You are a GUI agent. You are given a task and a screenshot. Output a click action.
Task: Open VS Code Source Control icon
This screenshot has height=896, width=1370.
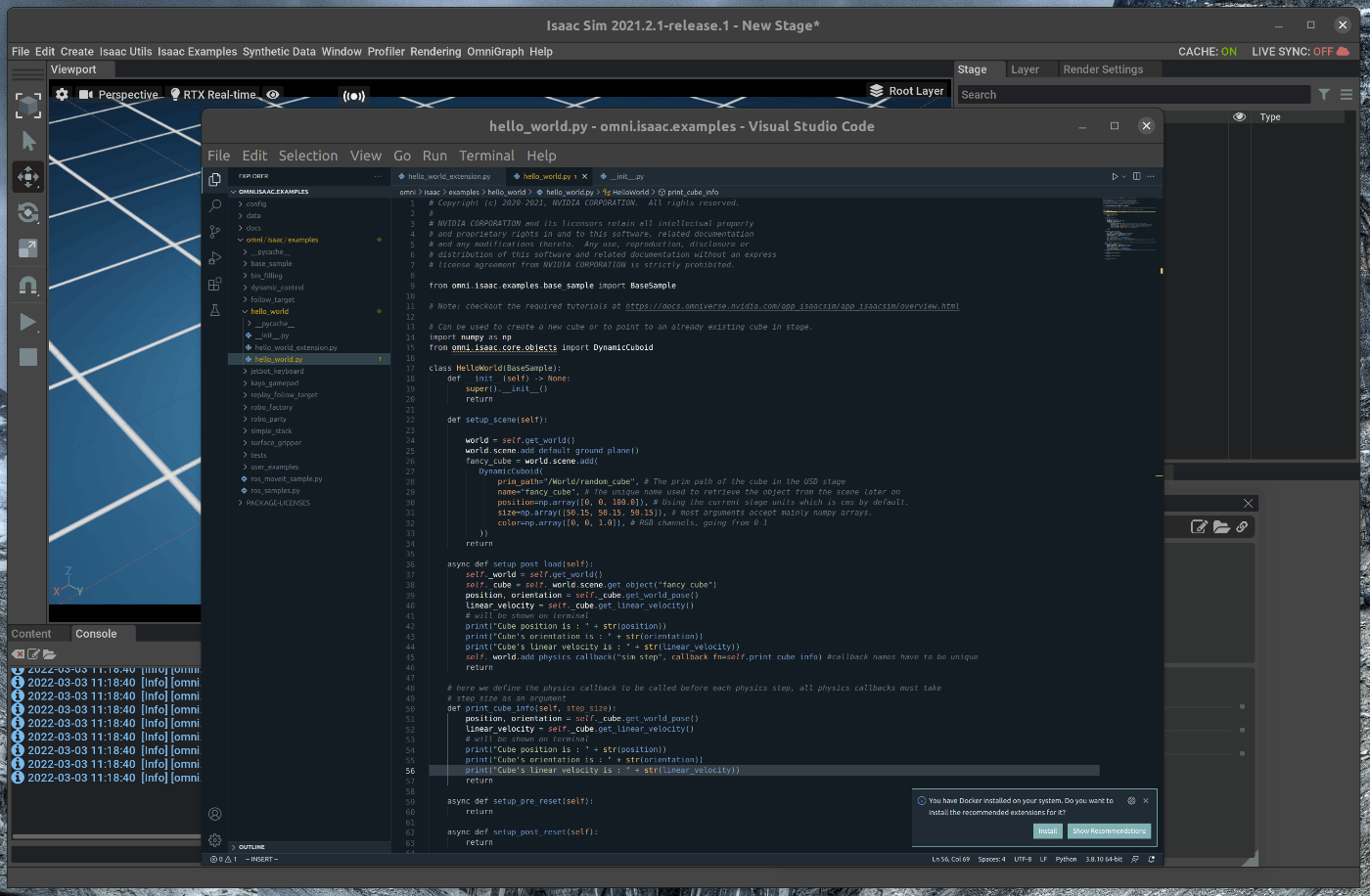tap(214, 232)
